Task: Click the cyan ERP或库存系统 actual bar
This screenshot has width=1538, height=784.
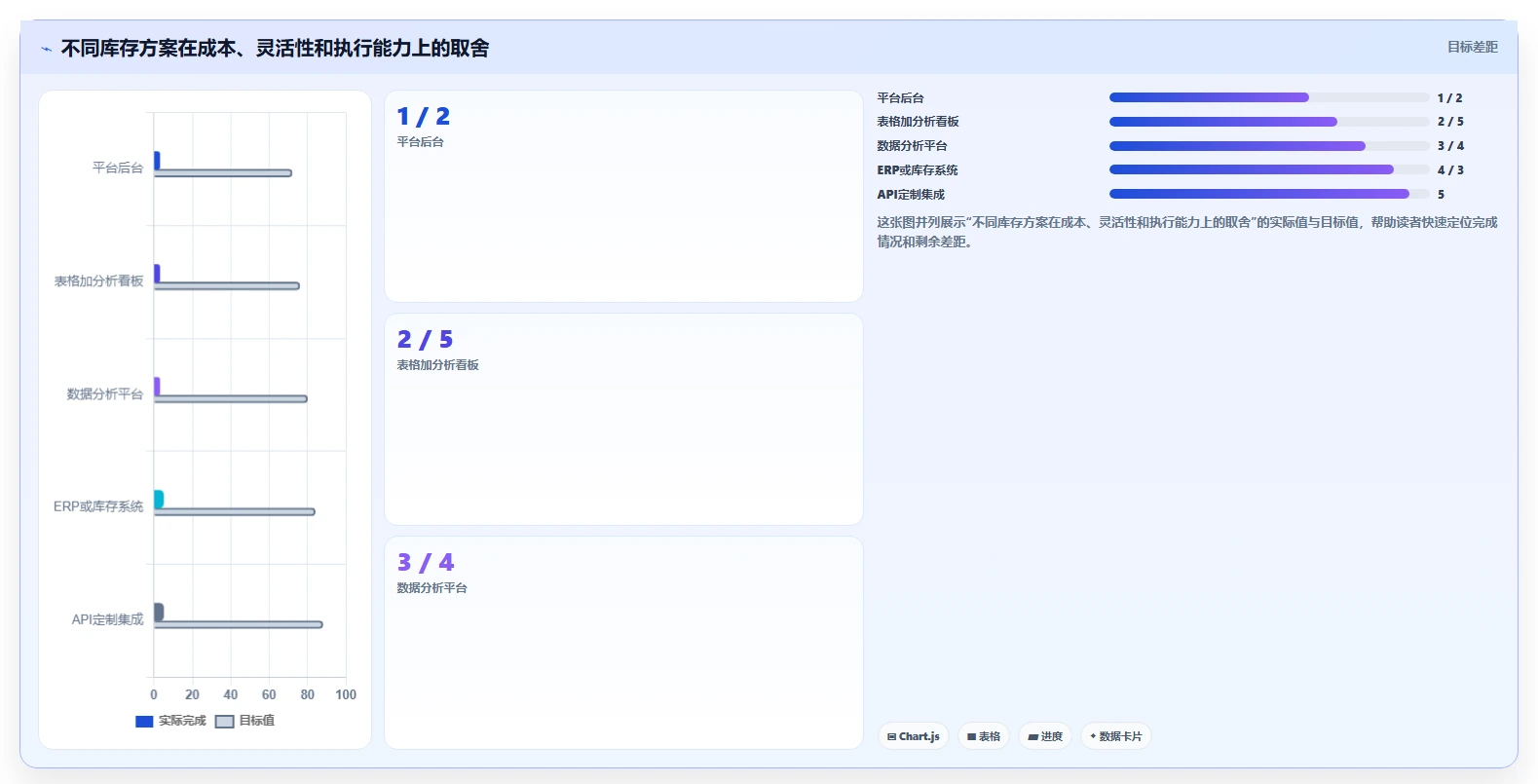Action: [159, 500]
